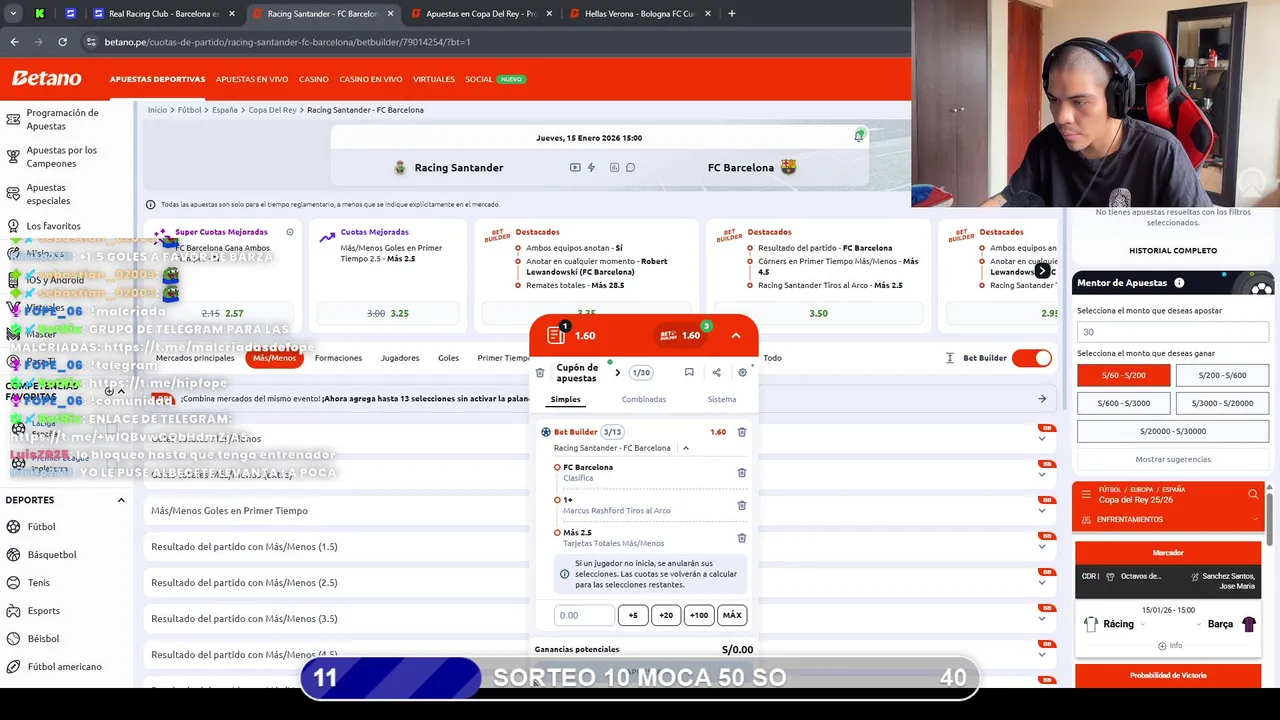The image size is (1280, 720).
Task: Select the S/3000 - S/20000 winnings range
Action: point(1222,403)
